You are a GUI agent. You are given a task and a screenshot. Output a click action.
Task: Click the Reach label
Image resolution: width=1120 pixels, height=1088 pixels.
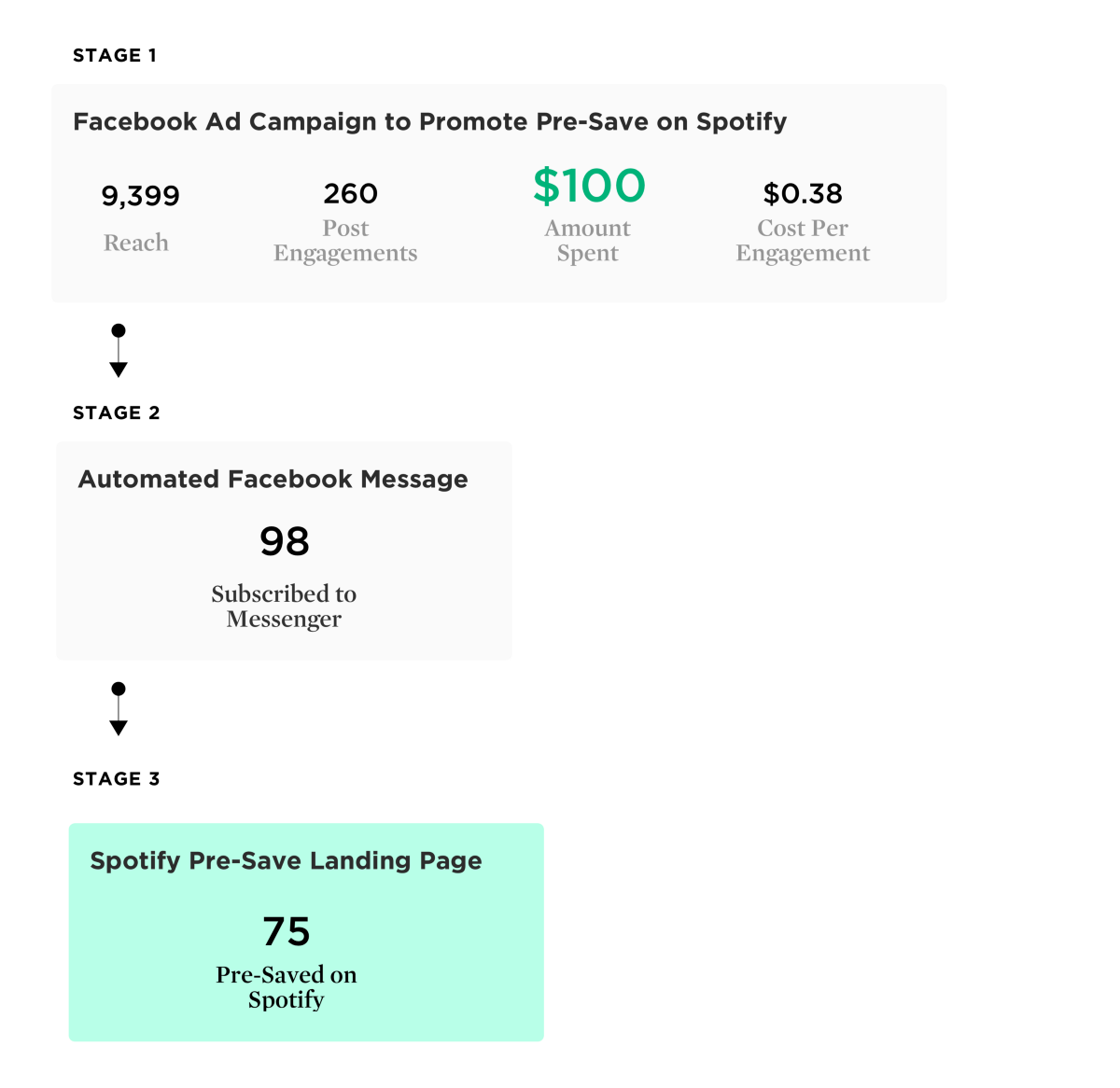(136, 243)
